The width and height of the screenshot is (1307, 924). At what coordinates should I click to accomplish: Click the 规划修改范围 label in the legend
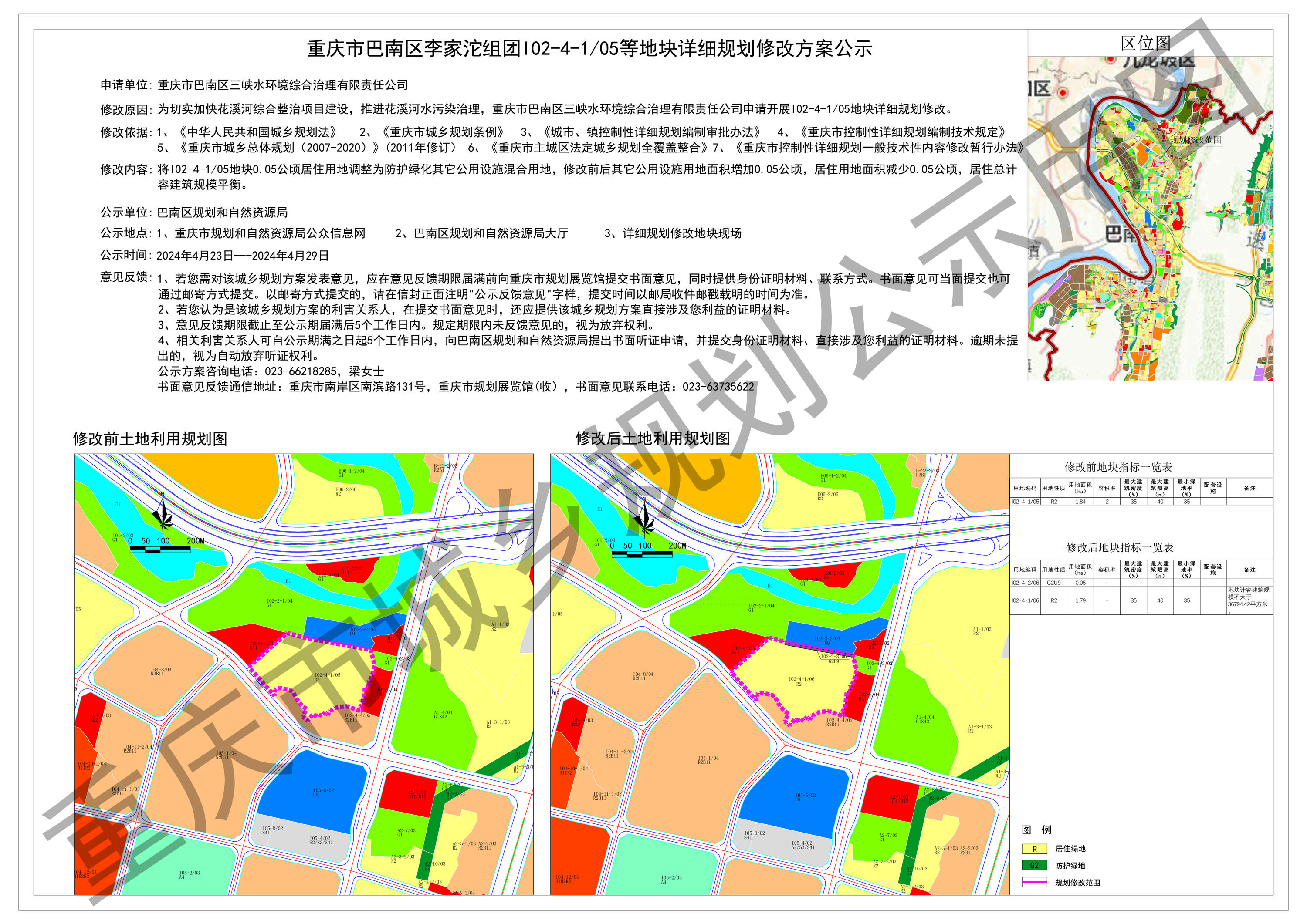point(1077,883)
